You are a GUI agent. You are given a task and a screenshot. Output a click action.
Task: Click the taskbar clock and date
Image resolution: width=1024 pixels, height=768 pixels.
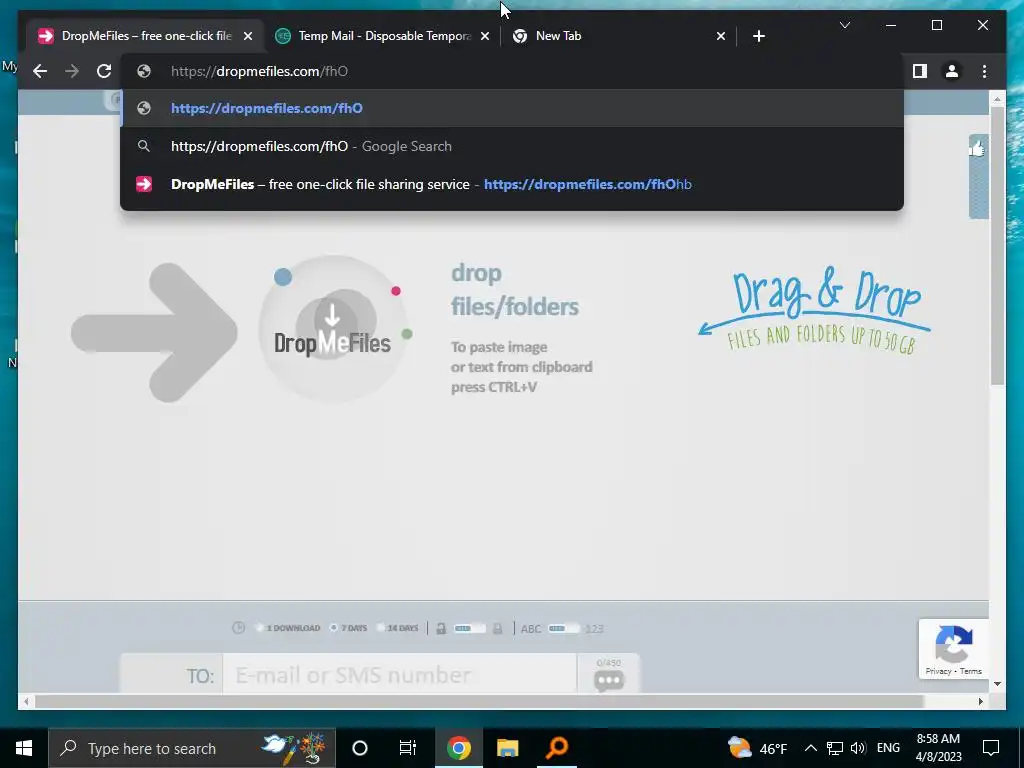coord(938,748)
